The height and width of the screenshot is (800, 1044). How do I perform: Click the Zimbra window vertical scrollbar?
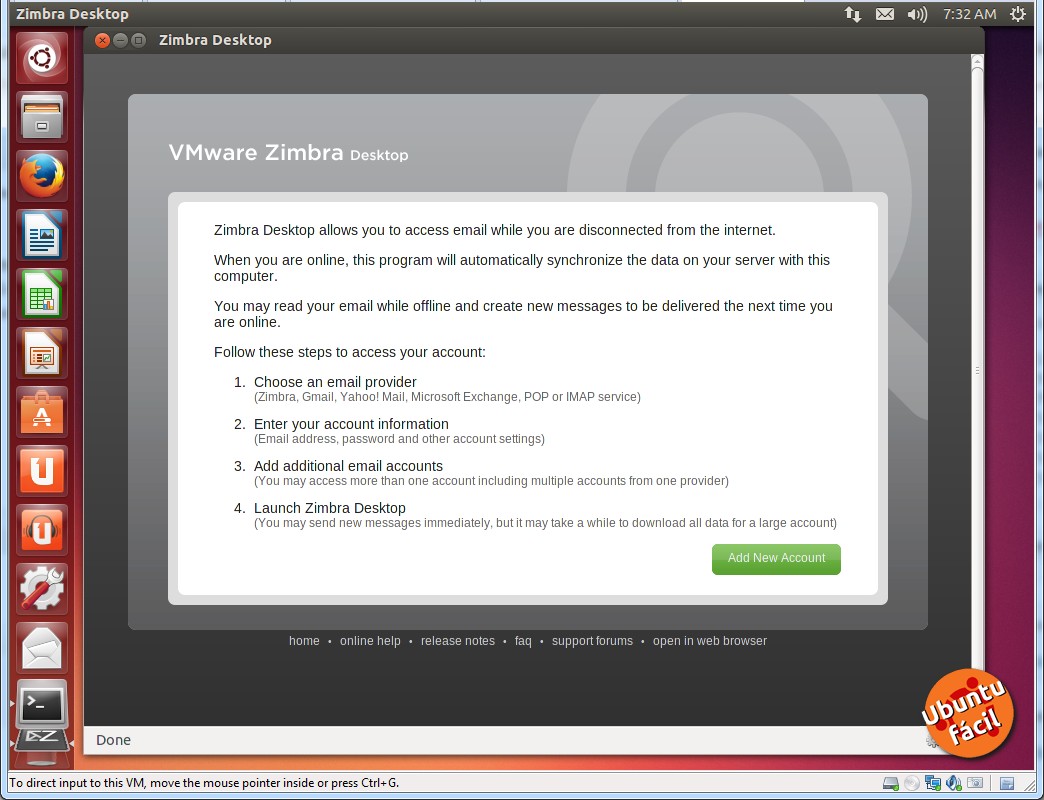pyautogui.click(x=977, y=369)
